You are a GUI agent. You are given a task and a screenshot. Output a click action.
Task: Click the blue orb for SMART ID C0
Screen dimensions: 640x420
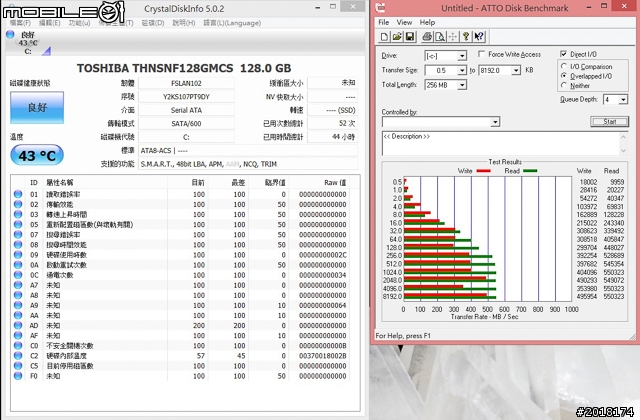click(x=18, y=346)
